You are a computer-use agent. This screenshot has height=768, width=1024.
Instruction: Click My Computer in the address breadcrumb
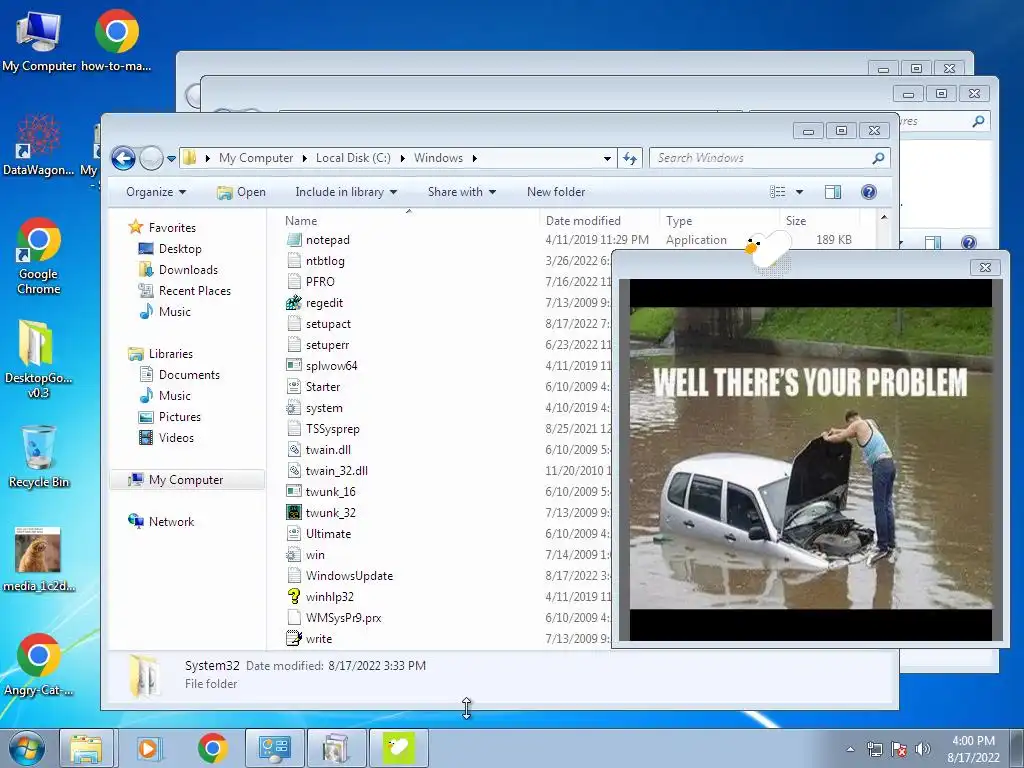click(256, 158)
